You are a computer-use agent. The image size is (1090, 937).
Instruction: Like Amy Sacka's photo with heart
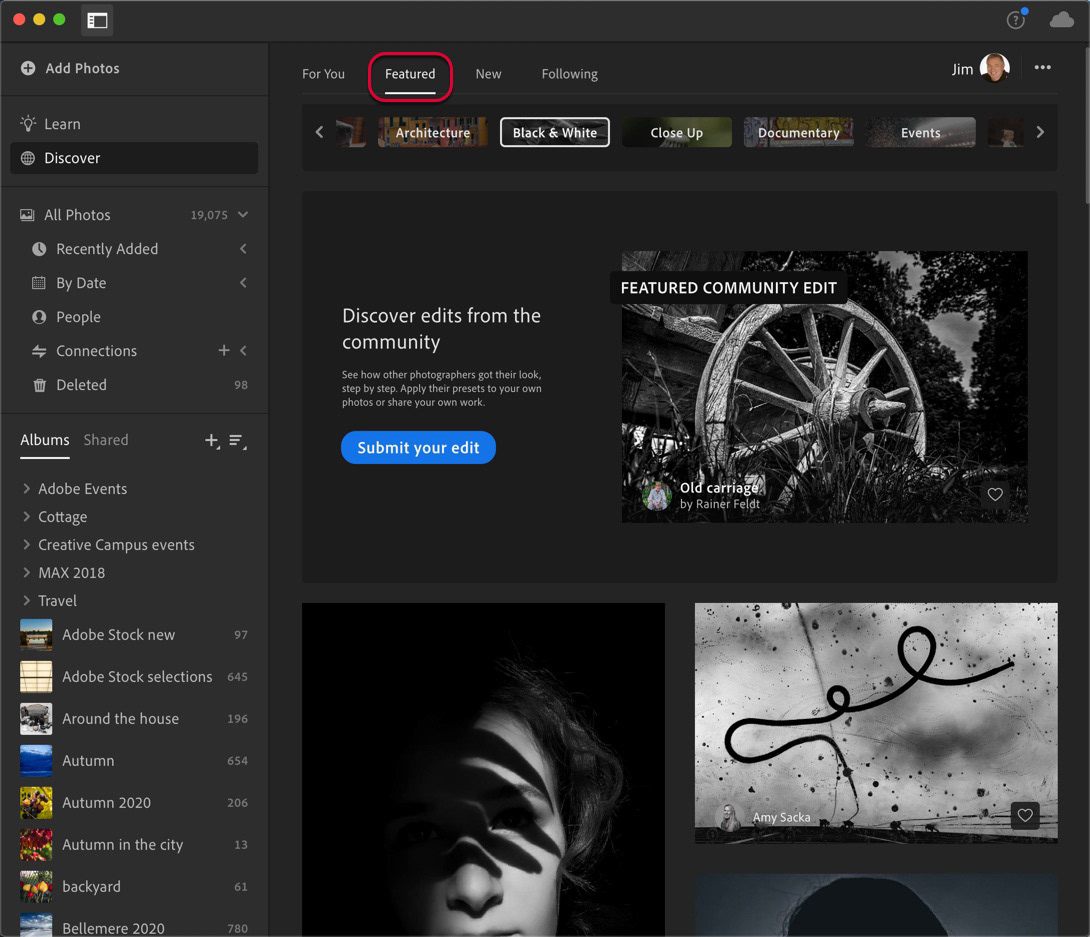[x=1025, y=815]
